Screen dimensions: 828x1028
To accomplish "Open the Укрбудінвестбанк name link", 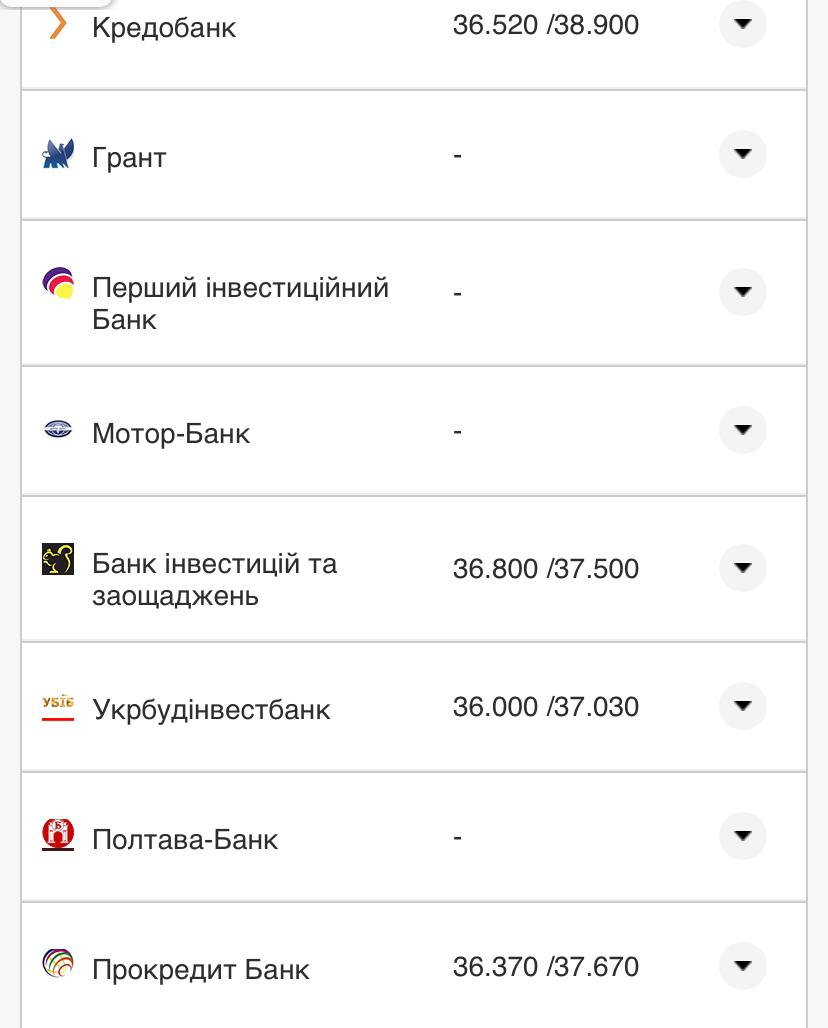I will tap(211, 710).
